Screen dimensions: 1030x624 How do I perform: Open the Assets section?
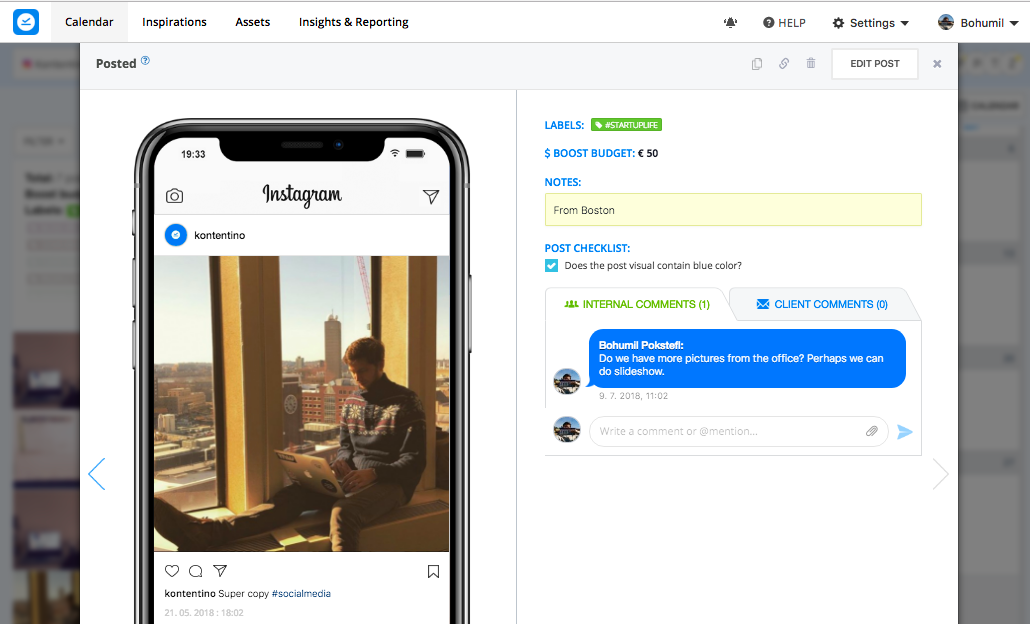(x=252, y=22)
